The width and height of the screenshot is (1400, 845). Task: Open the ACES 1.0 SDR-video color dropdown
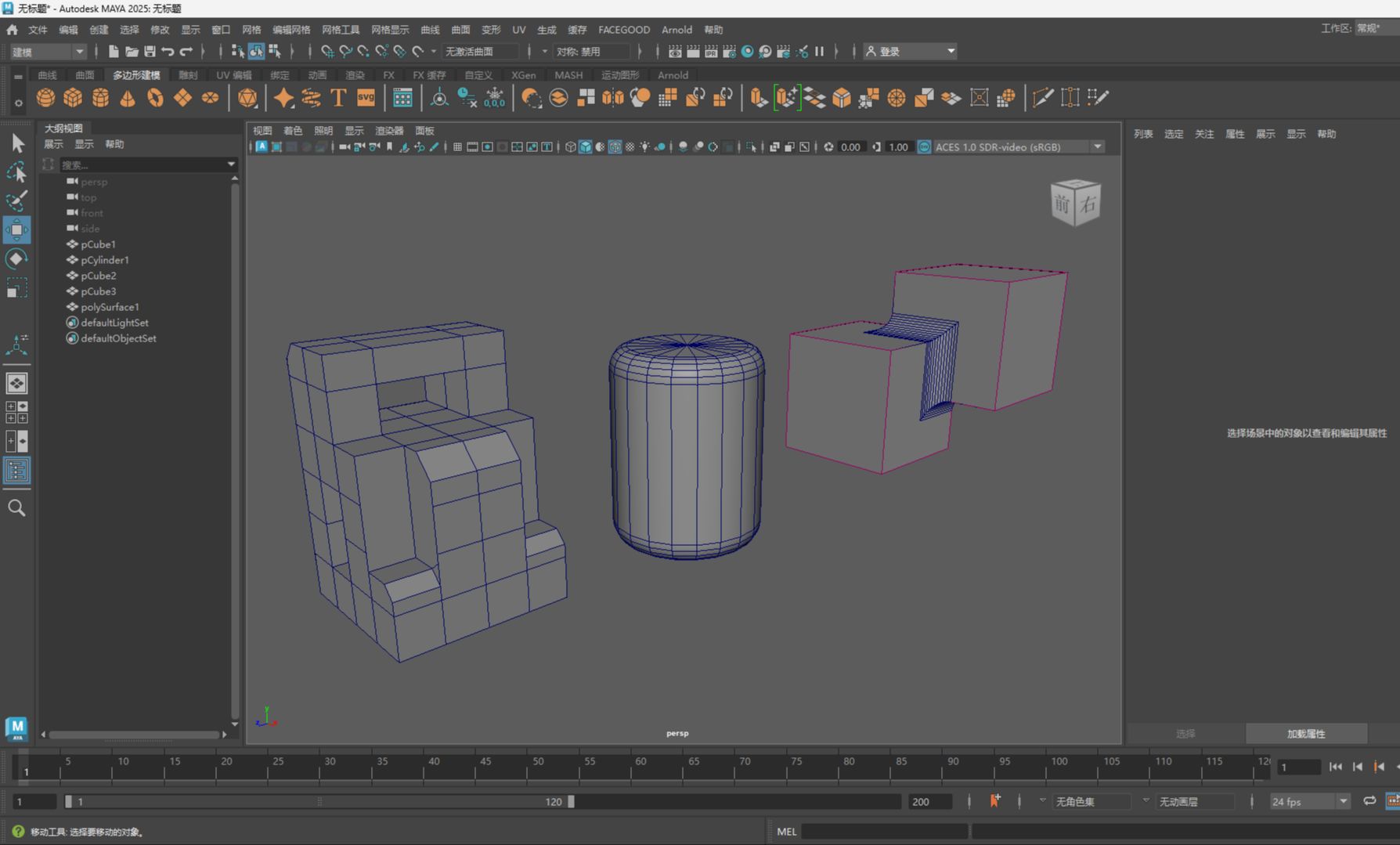pyautogui.click(x=1096, y=146)
